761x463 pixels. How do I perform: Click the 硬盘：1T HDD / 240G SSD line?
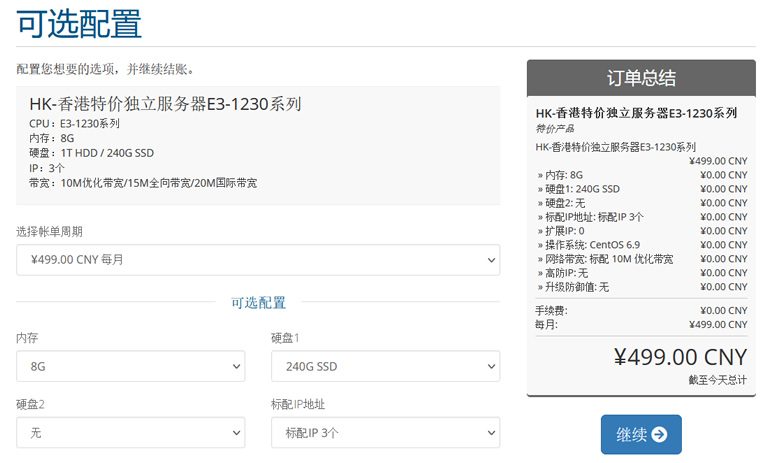pos(91,153)
